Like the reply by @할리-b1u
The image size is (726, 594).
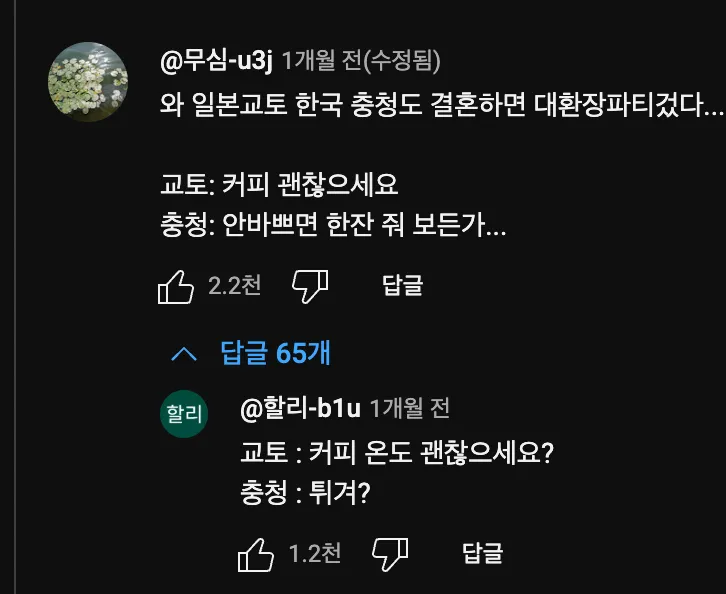tap(256, 553)
